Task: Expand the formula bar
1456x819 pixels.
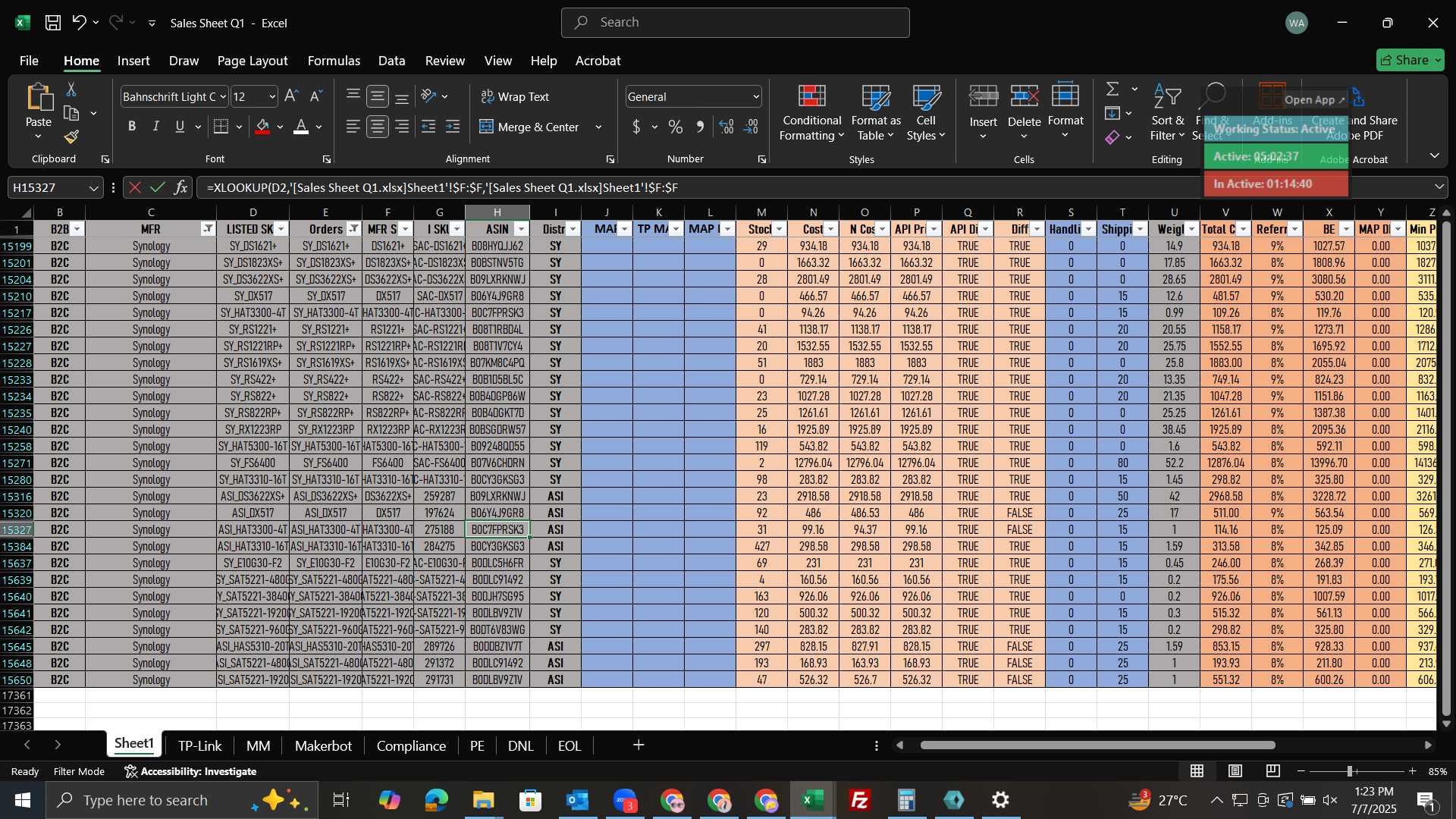Action: tap(1439, 187)
